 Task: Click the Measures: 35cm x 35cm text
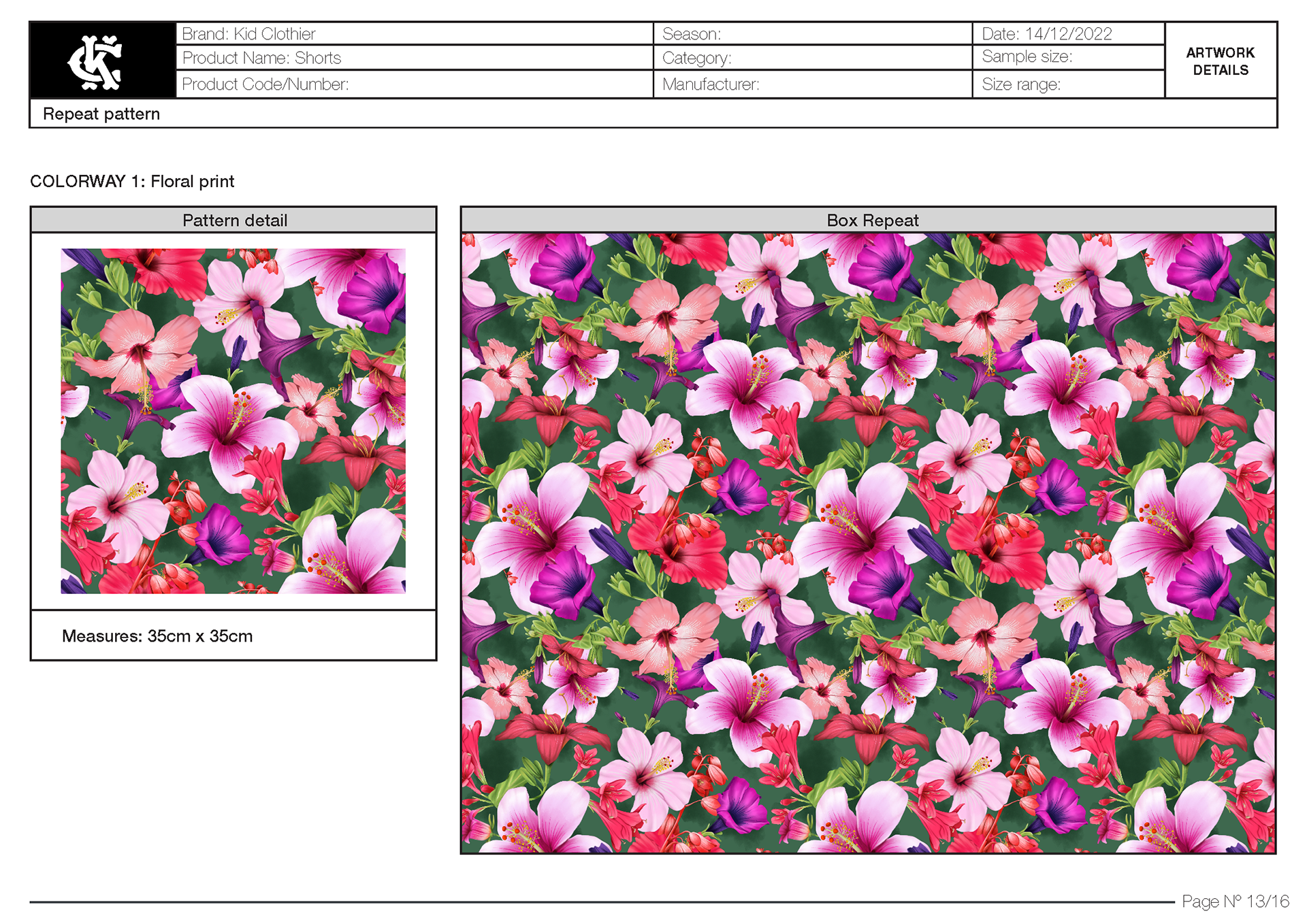pos(157,636)
